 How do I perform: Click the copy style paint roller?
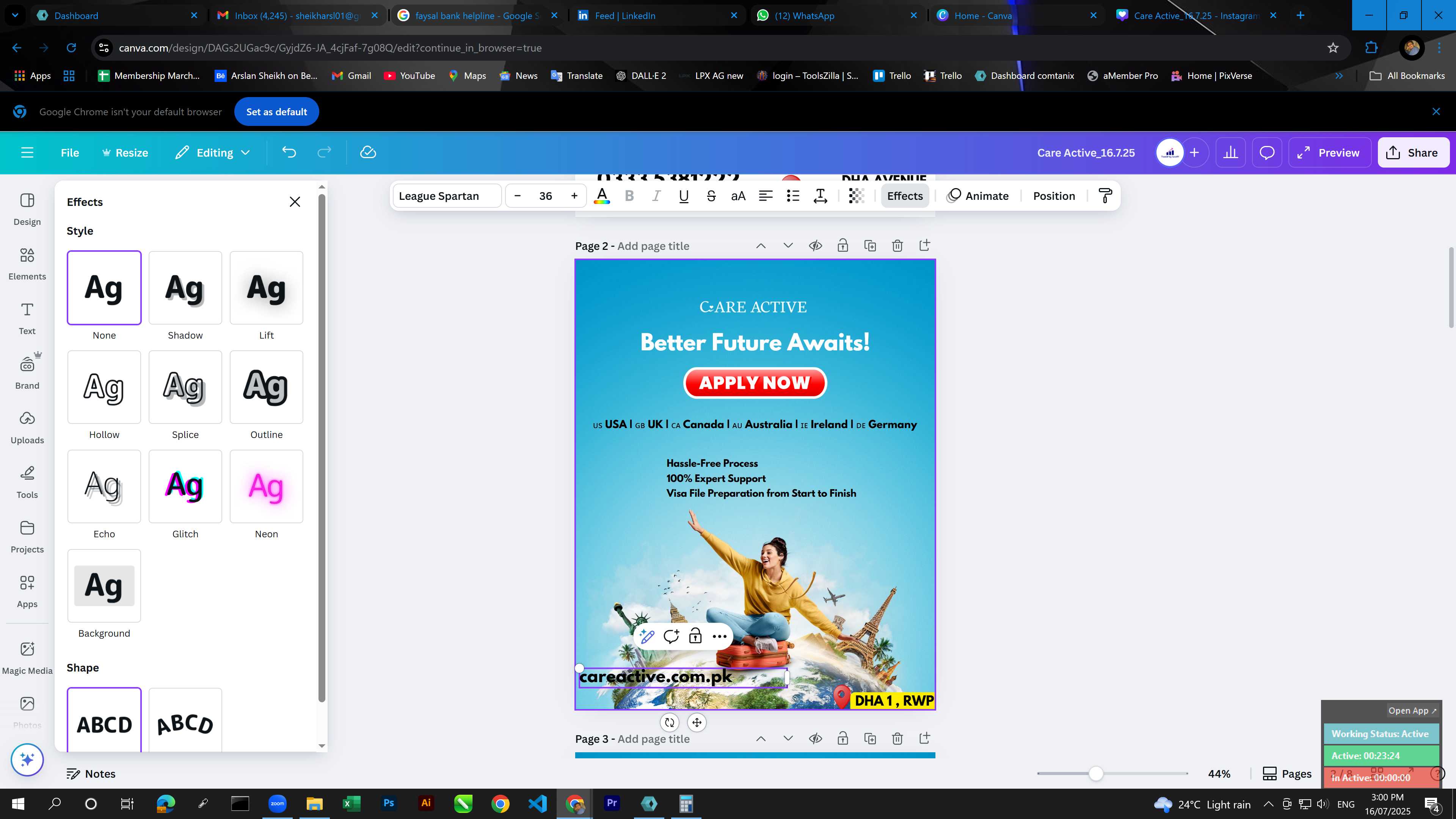(x=1105, y=196)
